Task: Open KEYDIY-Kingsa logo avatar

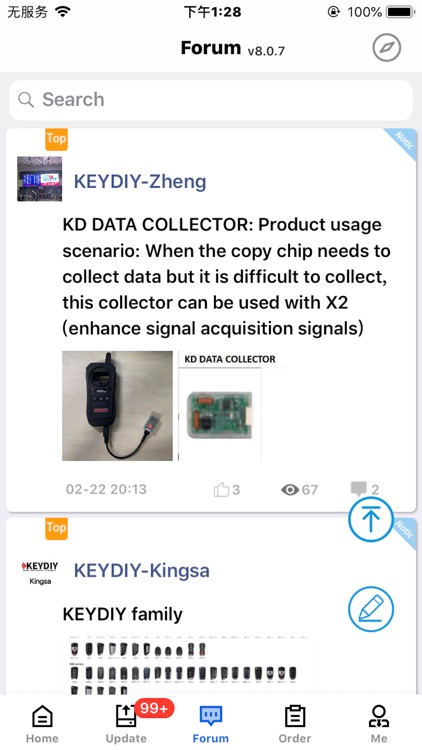Action: [x=40, y=573]
